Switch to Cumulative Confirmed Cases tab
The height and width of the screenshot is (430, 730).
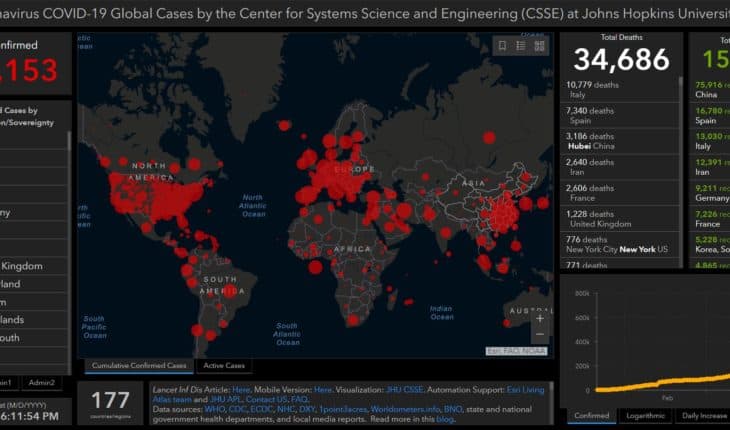click(139, 366)
